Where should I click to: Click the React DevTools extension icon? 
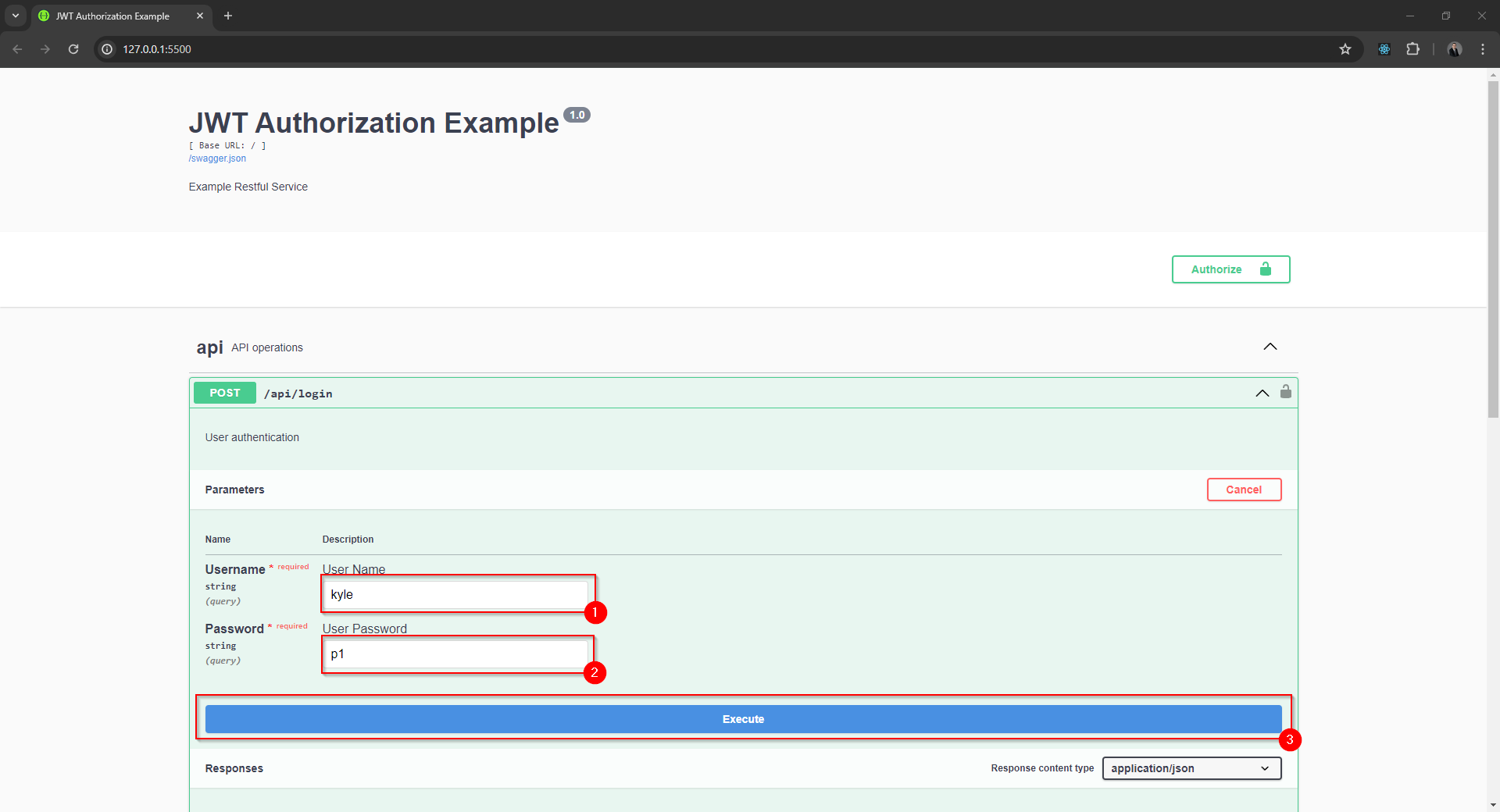(x=1384, y=49)
